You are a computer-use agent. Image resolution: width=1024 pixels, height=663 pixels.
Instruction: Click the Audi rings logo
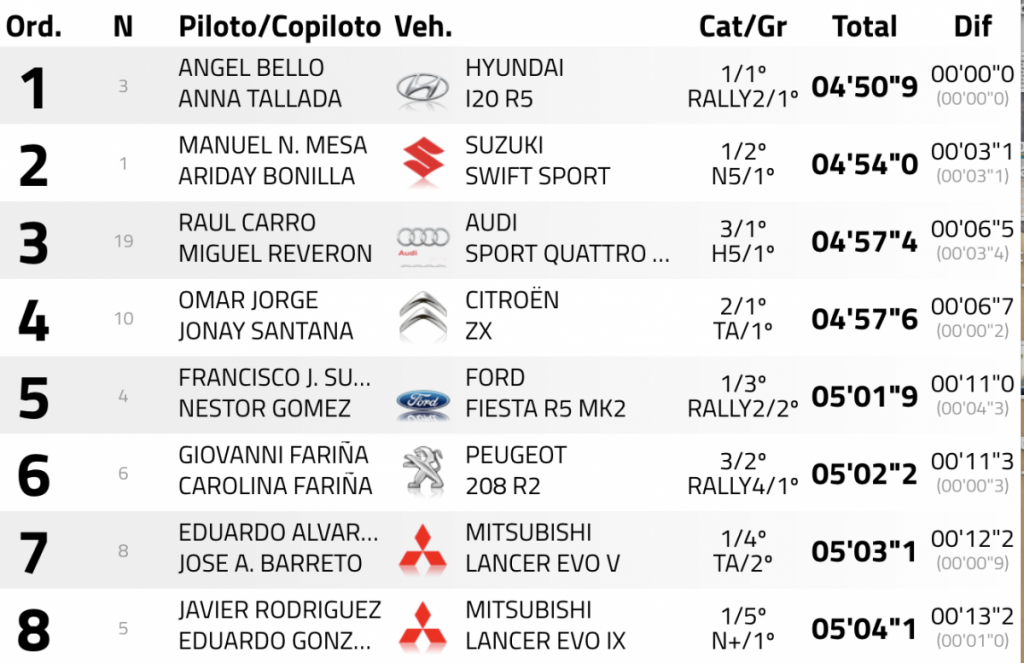(424, 240)
